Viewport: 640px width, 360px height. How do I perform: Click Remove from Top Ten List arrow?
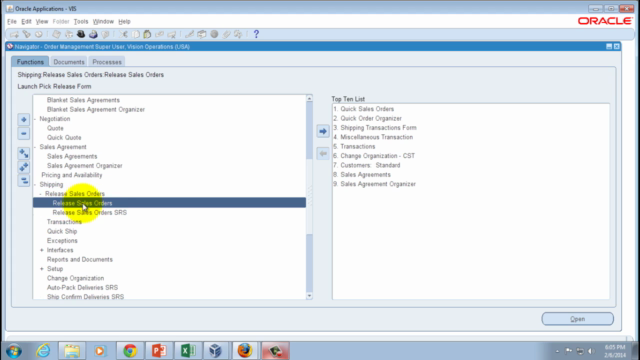tap(323, 153)
